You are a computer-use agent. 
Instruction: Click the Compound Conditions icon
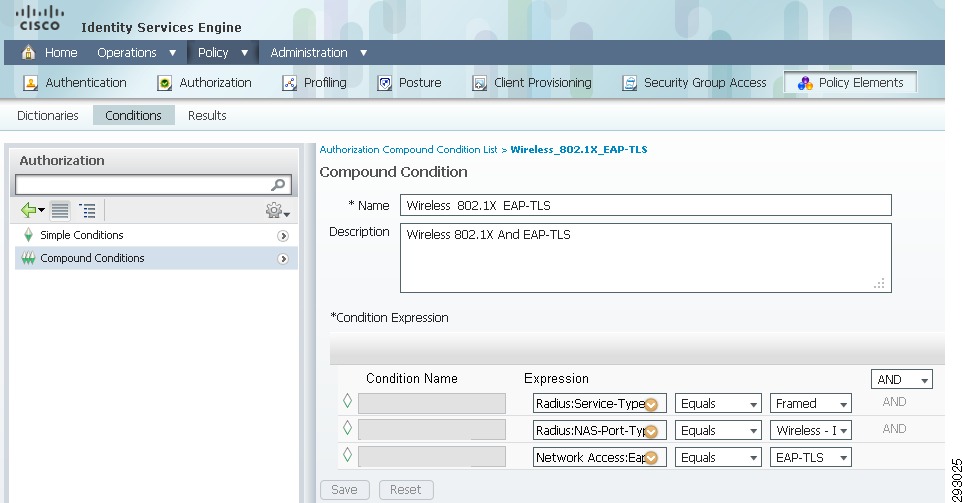click(28, 258)
